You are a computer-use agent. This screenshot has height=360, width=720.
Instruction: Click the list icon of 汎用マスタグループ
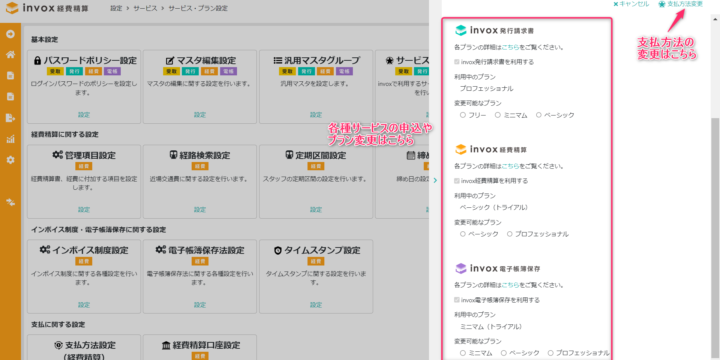[277, 60]
